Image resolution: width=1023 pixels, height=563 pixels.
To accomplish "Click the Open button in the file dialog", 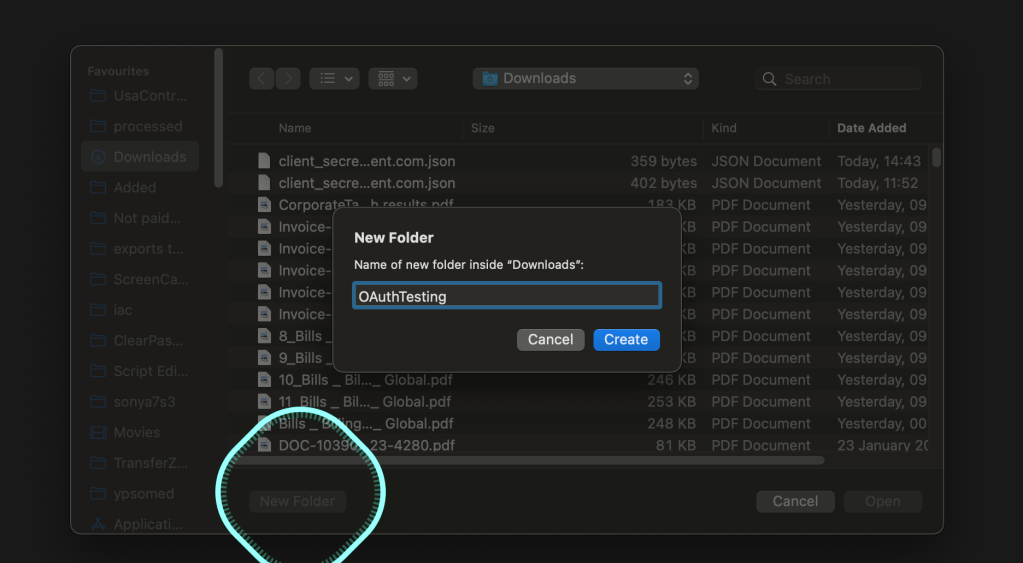I will [883, 501].
